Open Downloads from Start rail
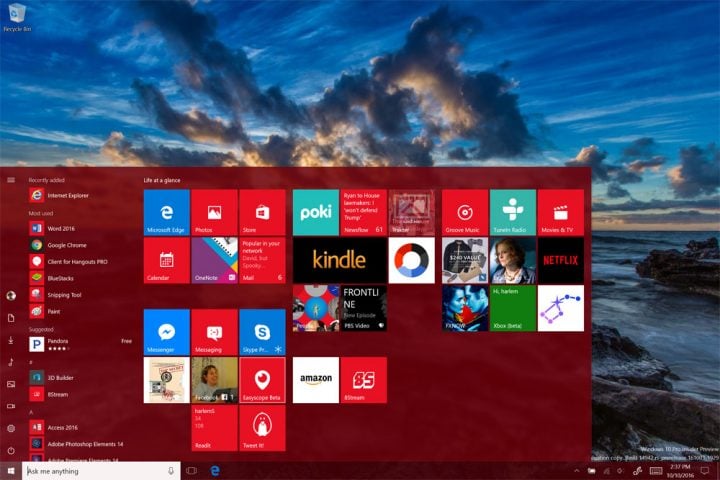 (11, 340)
